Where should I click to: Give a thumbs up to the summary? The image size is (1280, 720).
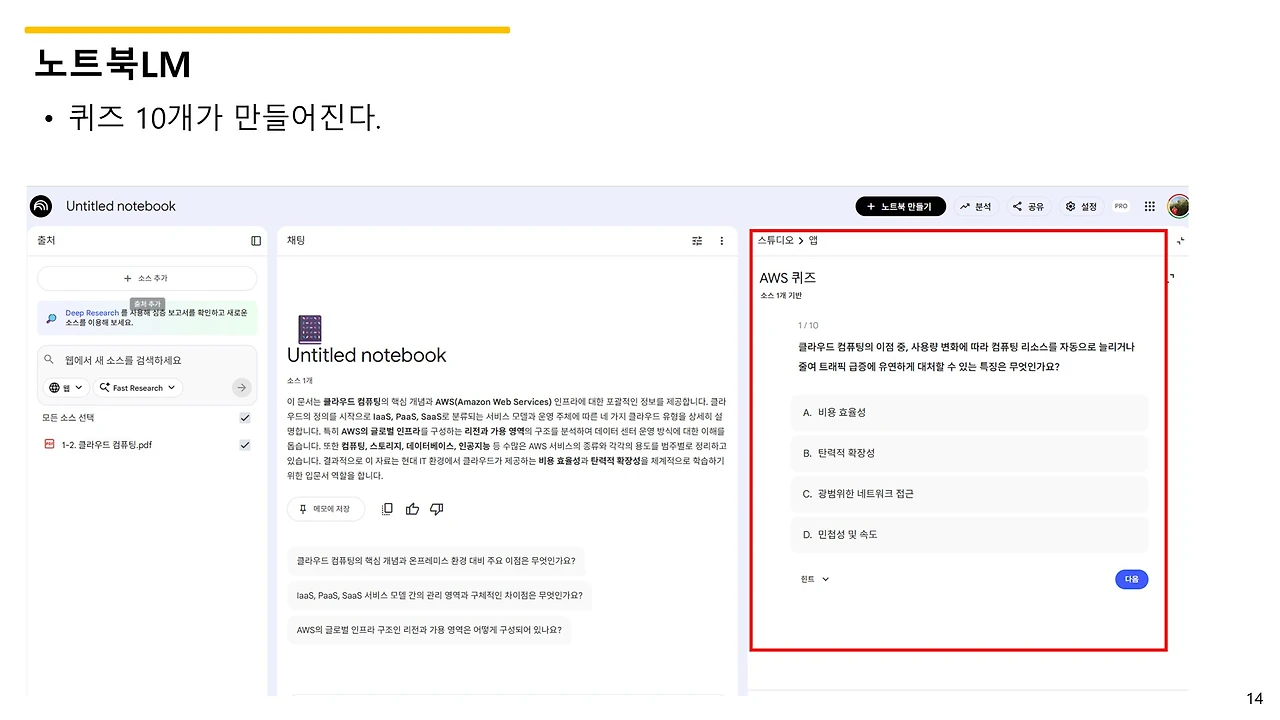tap(412, 508)
